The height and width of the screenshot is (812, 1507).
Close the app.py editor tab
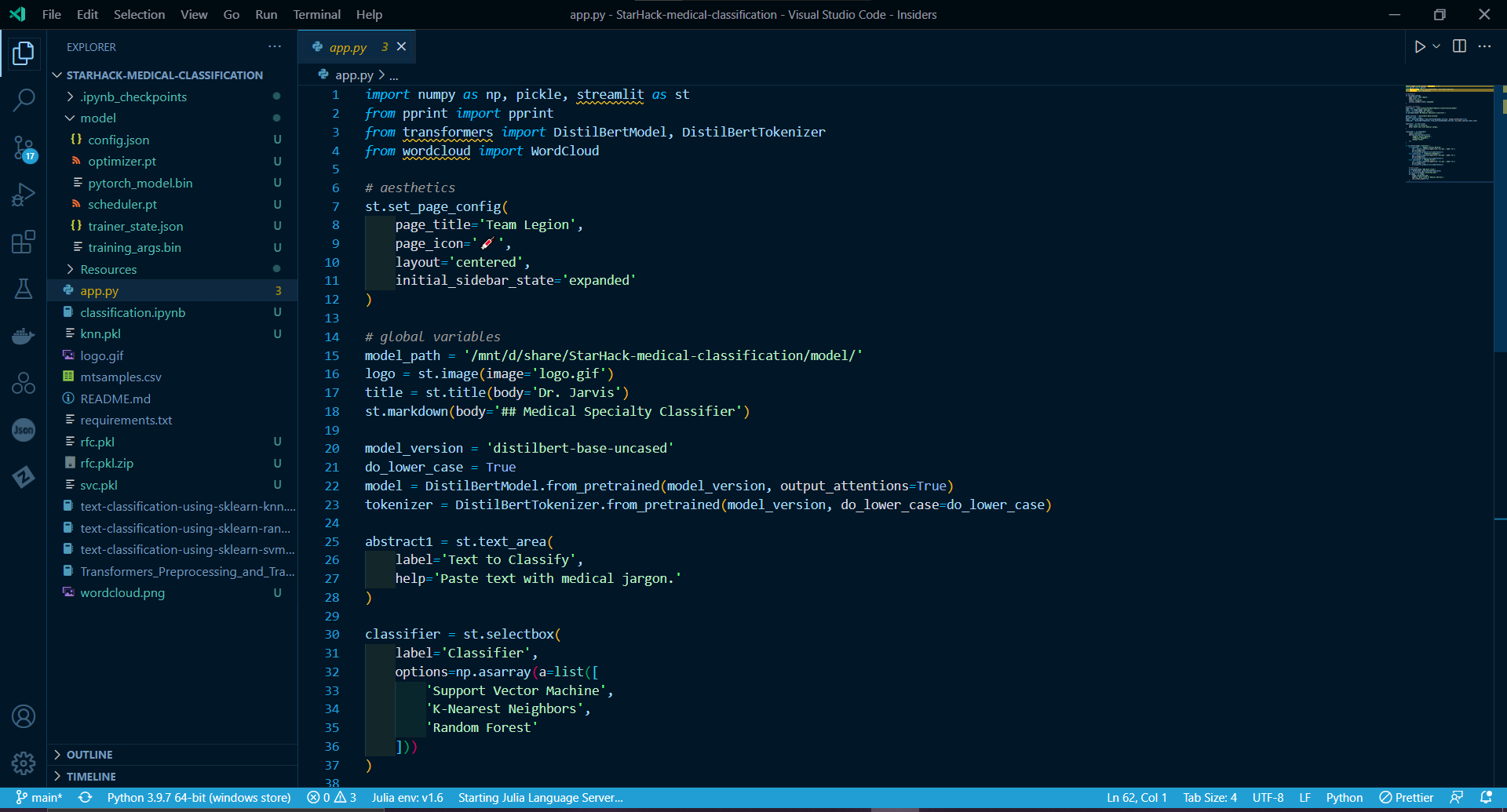click(x=402, y=46)
